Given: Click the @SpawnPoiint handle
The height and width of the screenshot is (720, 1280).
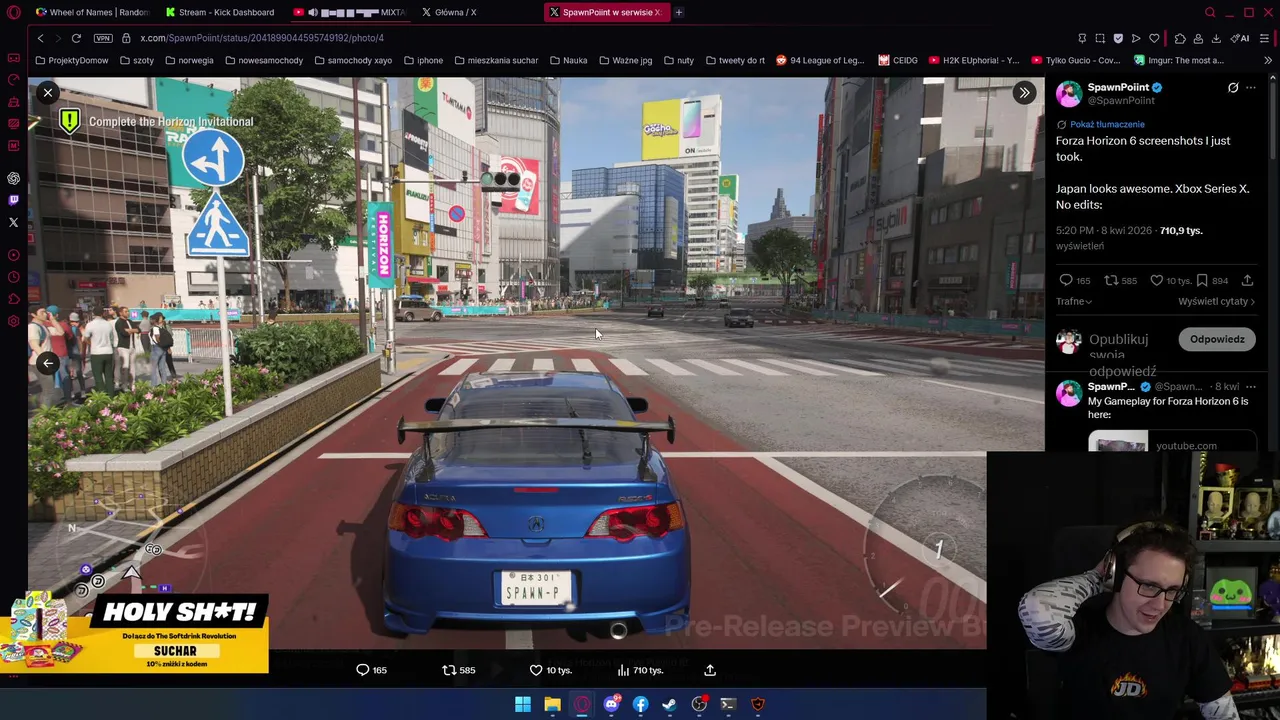Looking at the screenshot, I should 1121,101.
